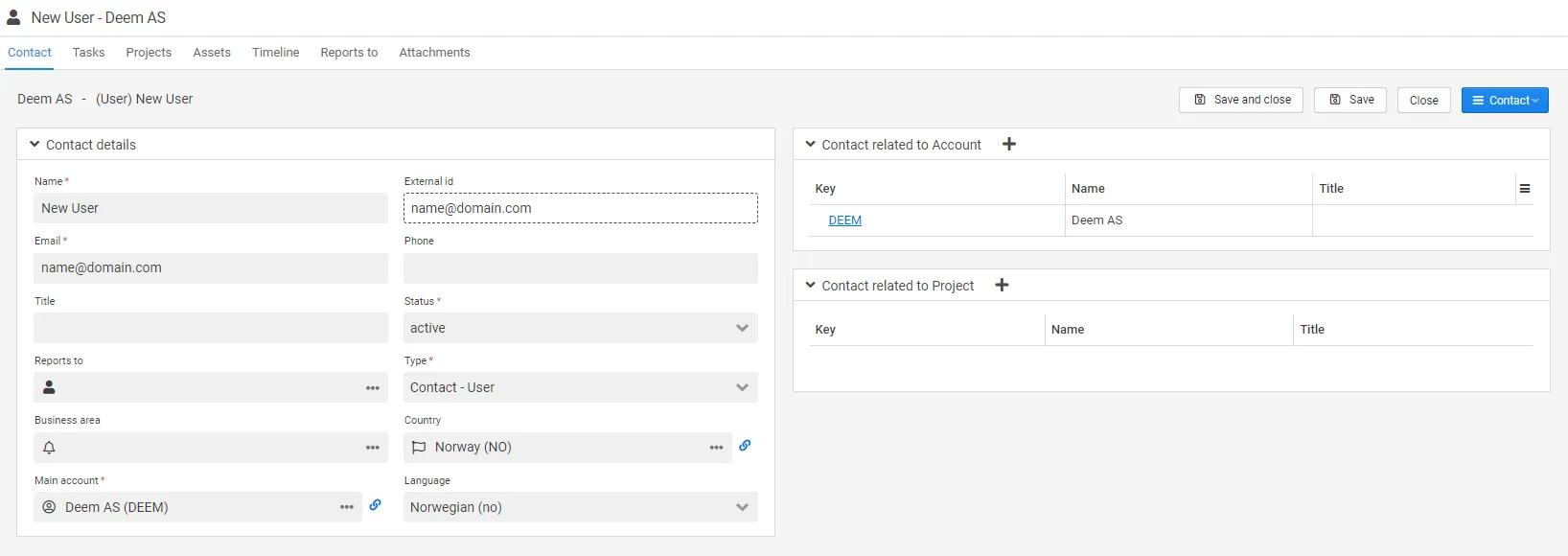The height and width of the screenshot is (556, 1568).
Task: Open the Type dropdown
Action: click(580, 387)
